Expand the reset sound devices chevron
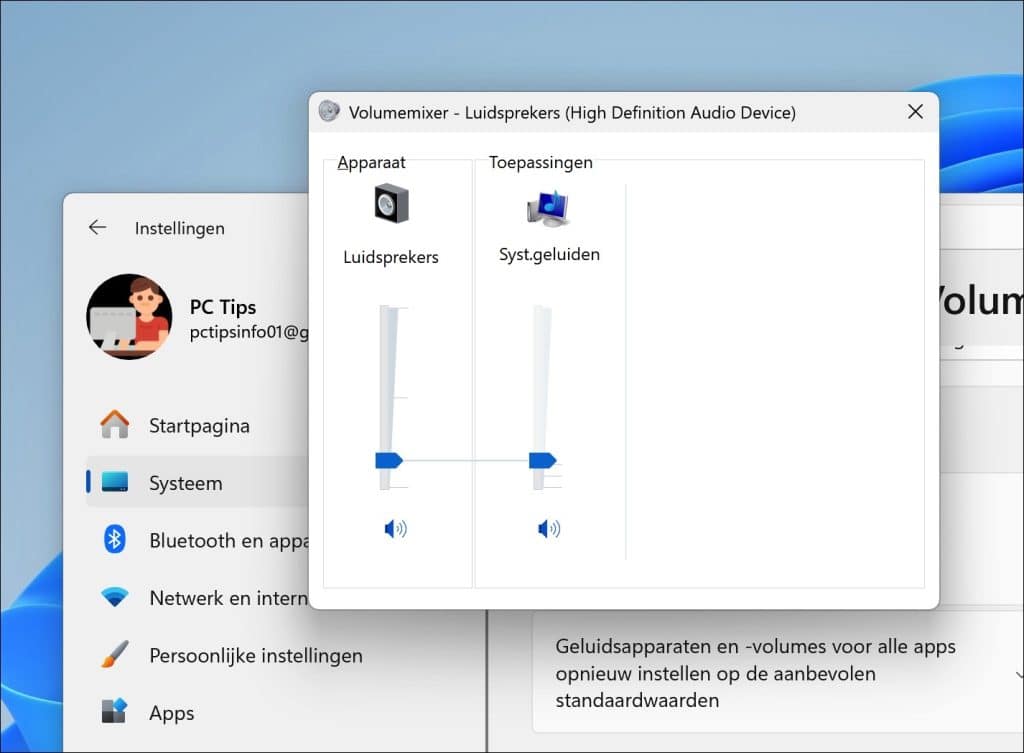The image size is (1024, 753). point(1018,673)
